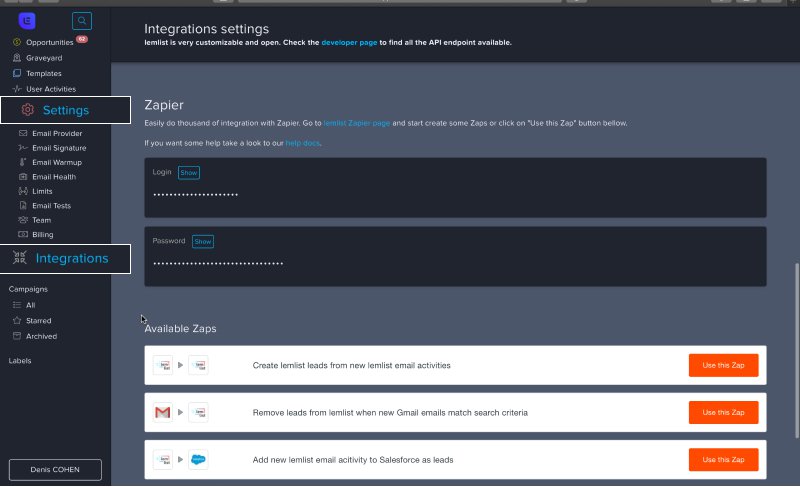Click the Opportunities notification badge
The image size is (800, 487).
click(x=82, y=39)
